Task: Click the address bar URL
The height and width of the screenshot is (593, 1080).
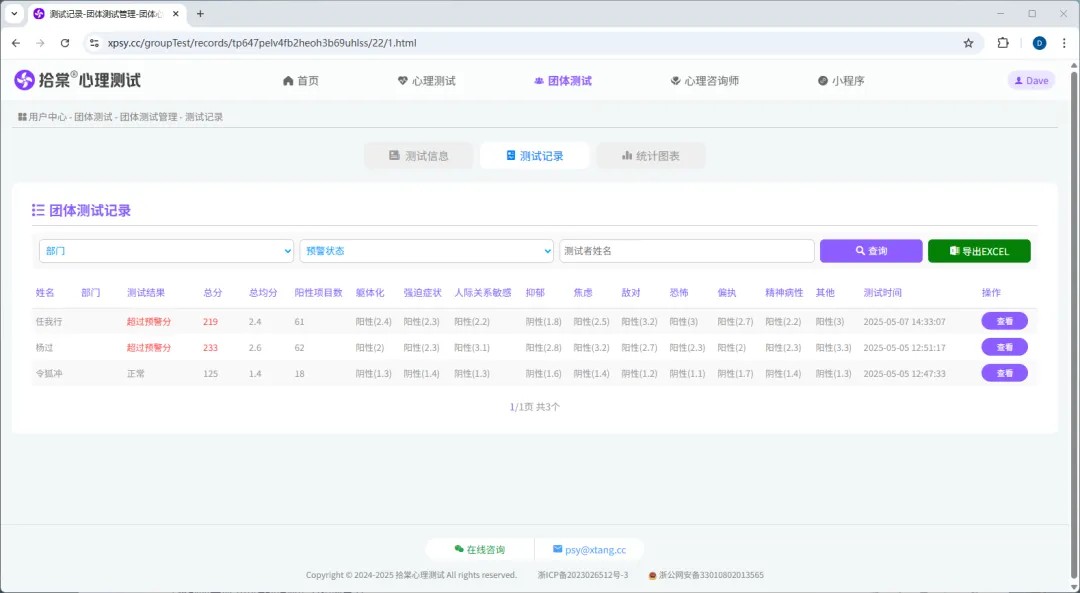Action: point(262,43)
